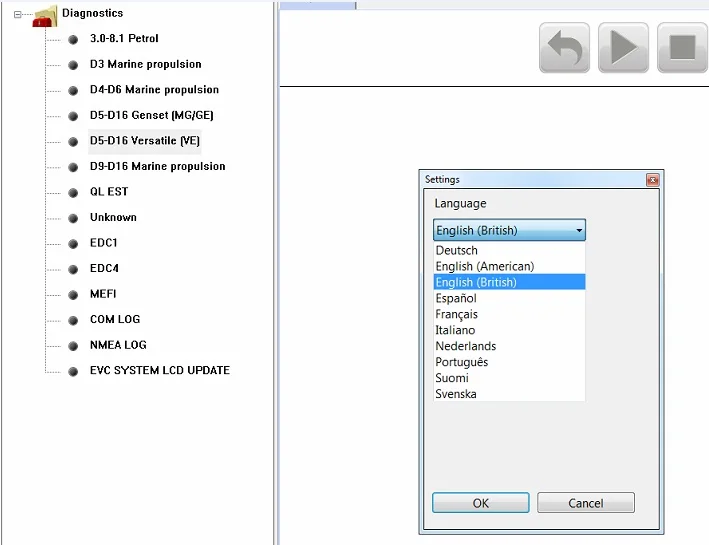This screenshot has width=709, height=545.
Task: Click the bullet icon beside QL EST
Action: (x=73, y=193)
